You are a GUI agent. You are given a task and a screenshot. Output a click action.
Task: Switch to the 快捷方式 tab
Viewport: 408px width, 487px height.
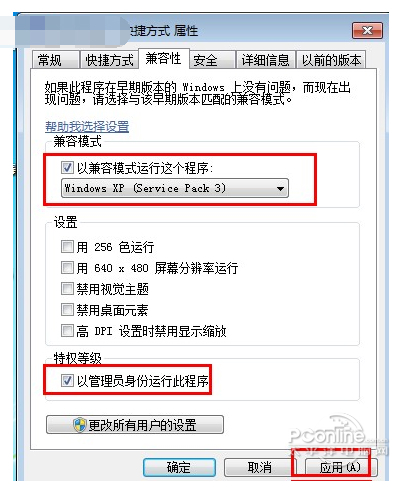109,60
